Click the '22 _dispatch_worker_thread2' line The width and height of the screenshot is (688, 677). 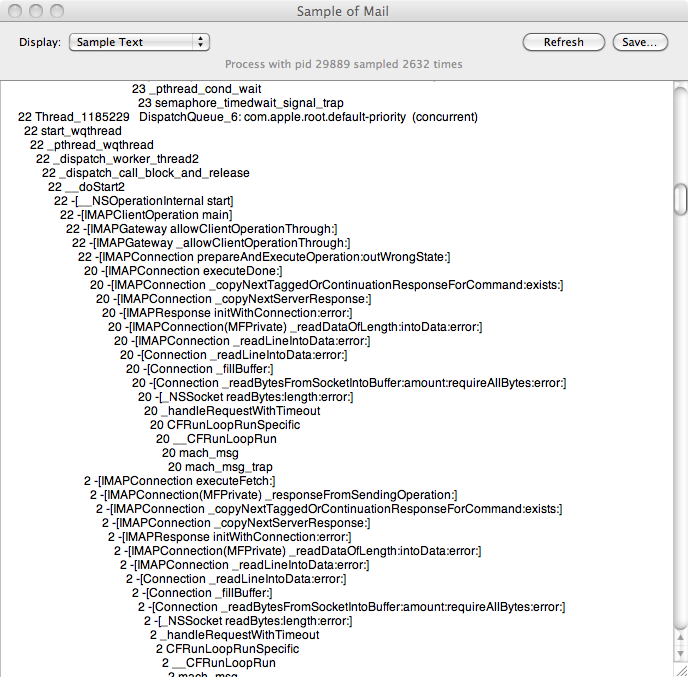point(117,159)
